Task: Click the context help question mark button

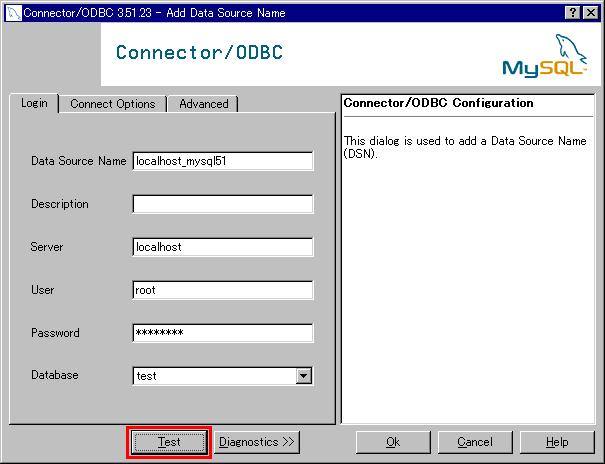Action: [573, 13]
